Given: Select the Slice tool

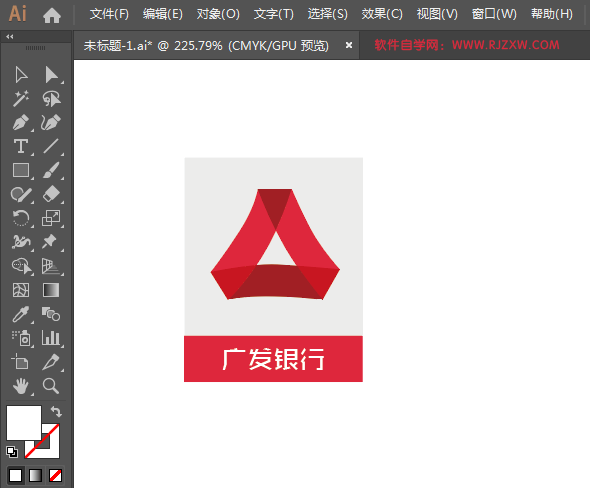Looking at the screenshot, I should tap(51, 362).
